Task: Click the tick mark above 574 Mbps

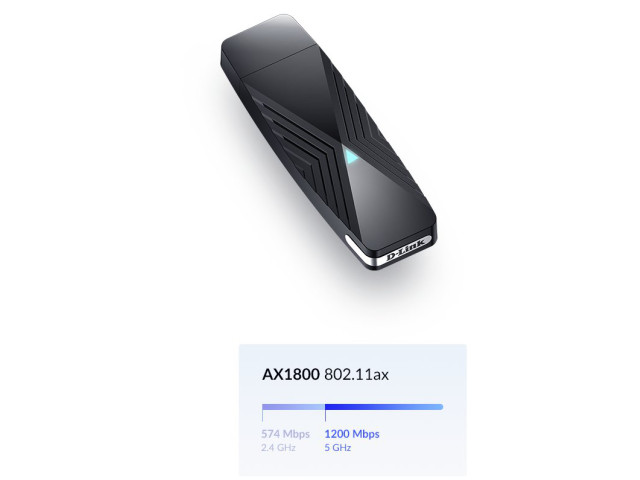Action: [262, 415]
